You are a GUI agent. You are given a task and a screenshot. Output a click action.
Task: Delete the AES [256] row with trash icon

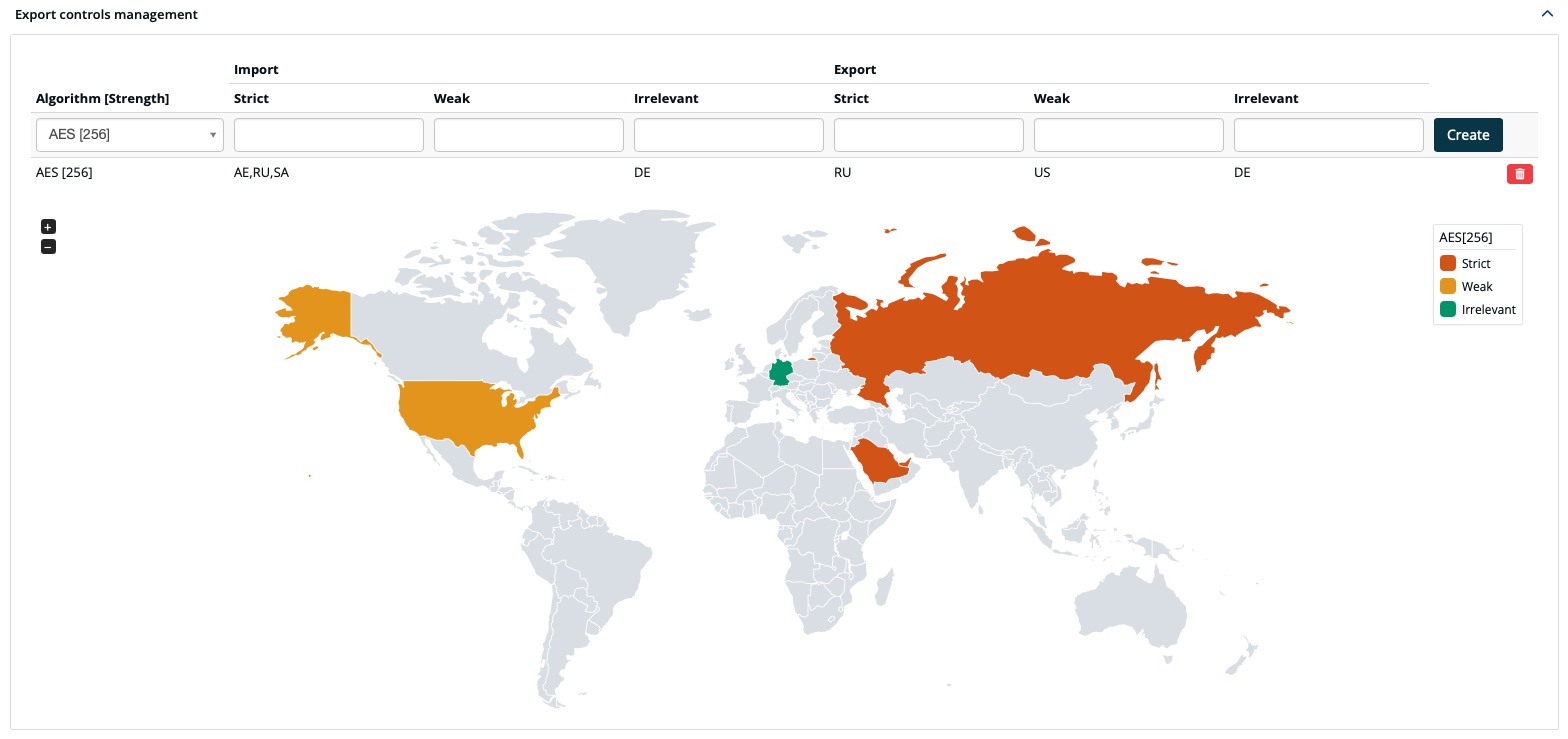(1520, 174)
